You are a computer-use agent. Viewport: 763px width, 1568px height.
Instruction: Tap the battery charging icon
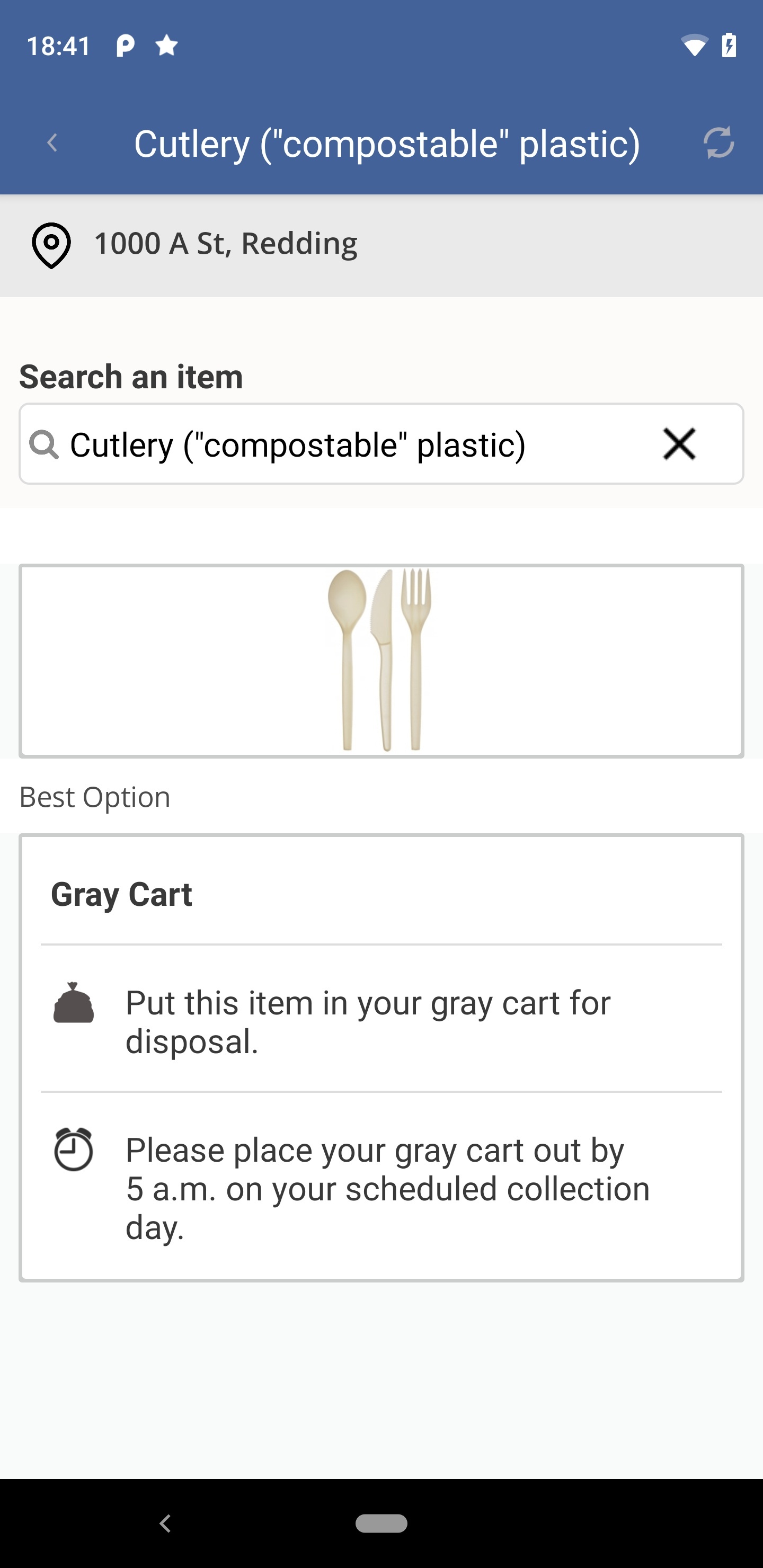coord(729,45)
